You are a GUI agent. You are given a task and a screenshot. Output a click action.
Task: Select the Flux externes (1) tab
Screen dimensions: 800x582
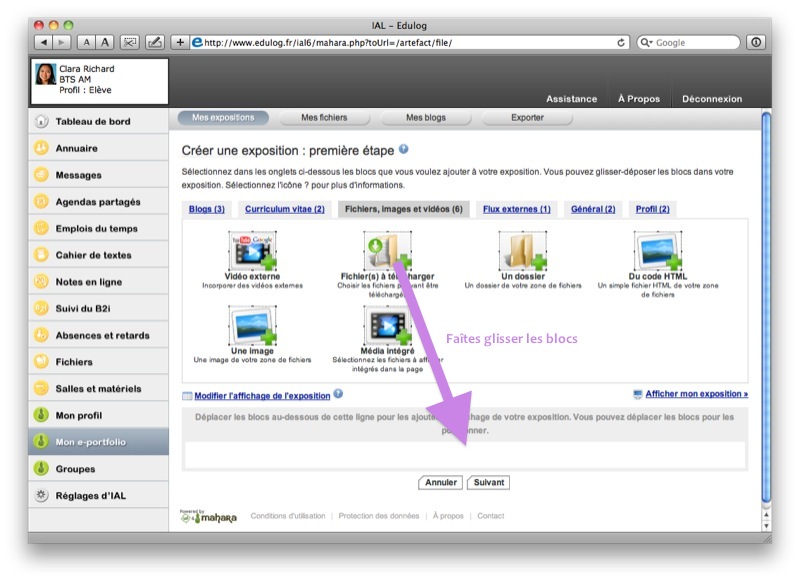[516, 209]
